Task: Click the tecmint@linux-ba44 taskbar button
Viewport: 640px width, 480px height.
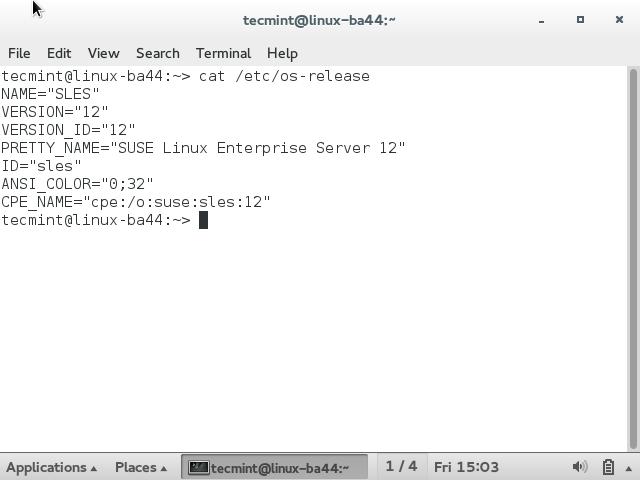Action: (x=275, y=467)
